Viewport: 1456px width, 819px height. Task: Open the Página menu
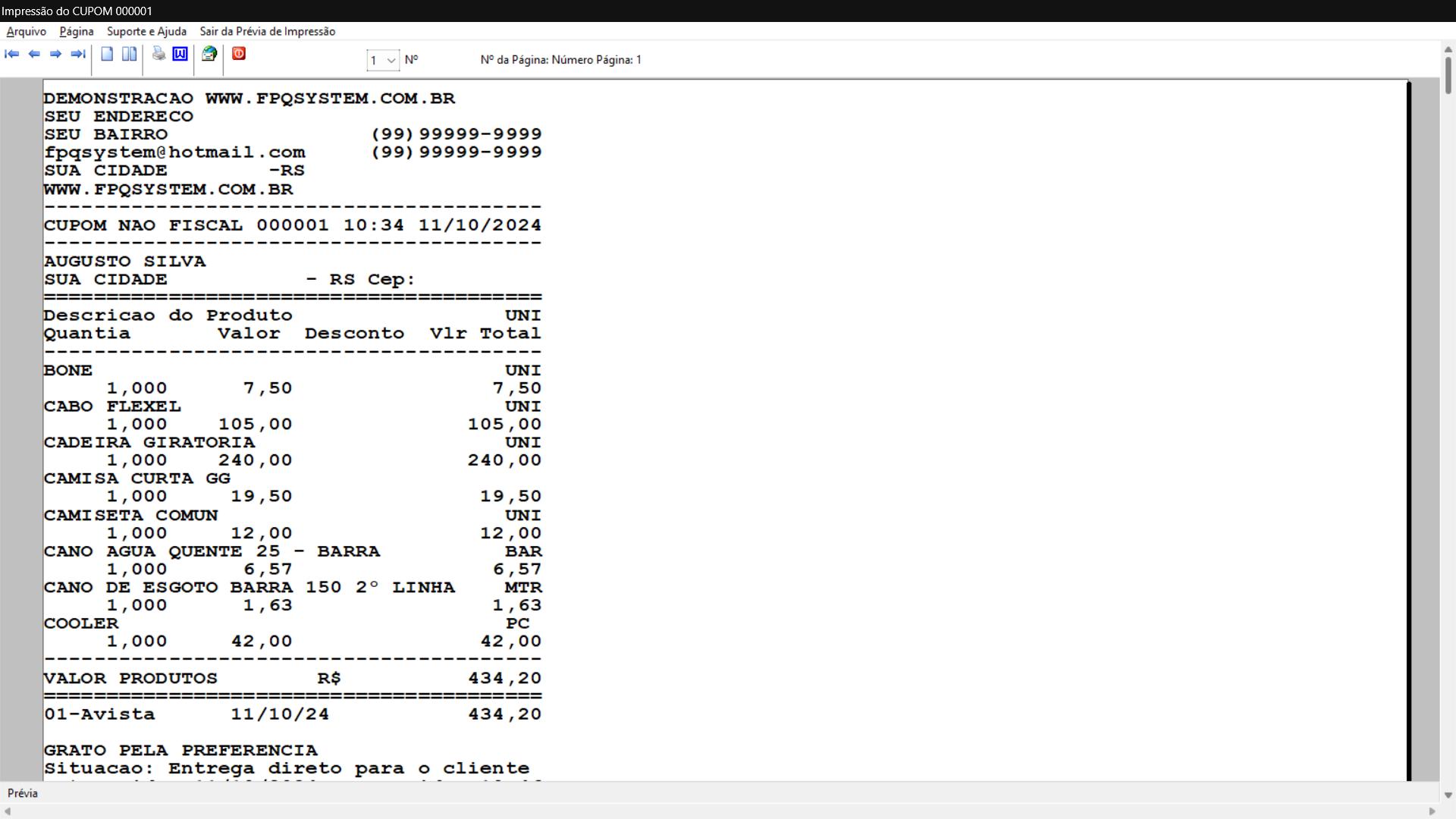(77, 31)
